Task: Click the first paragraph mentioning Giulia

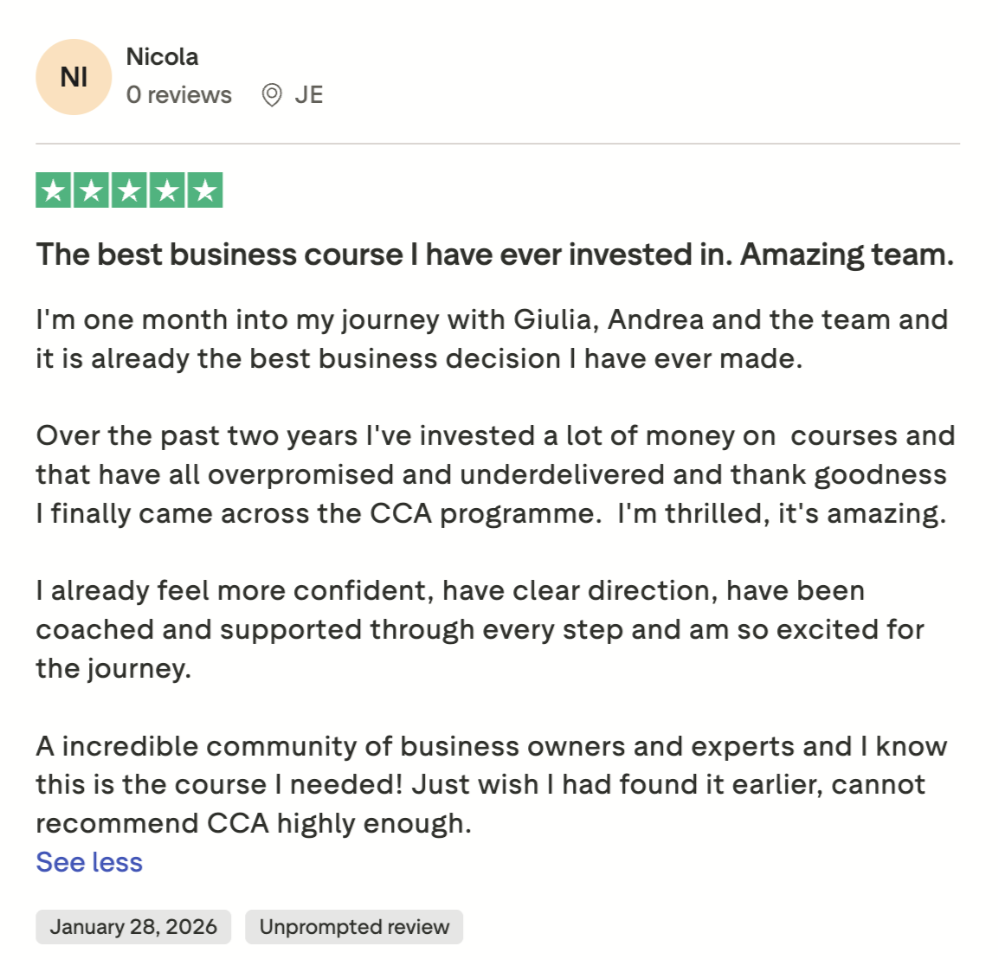Action: (x=492, y=339)
